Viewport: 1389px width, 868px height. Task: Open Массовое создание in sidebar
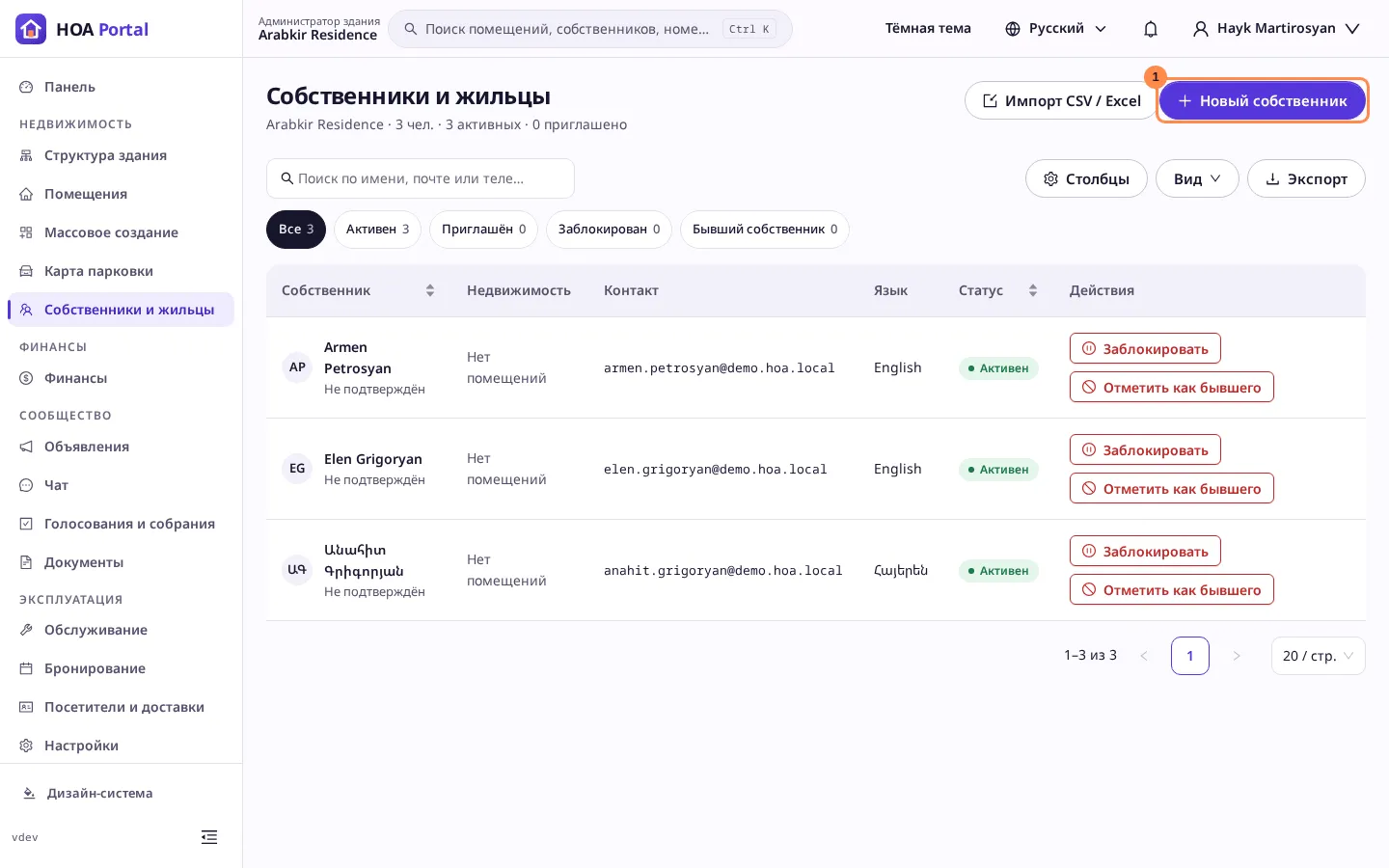[x=121, y=232]
